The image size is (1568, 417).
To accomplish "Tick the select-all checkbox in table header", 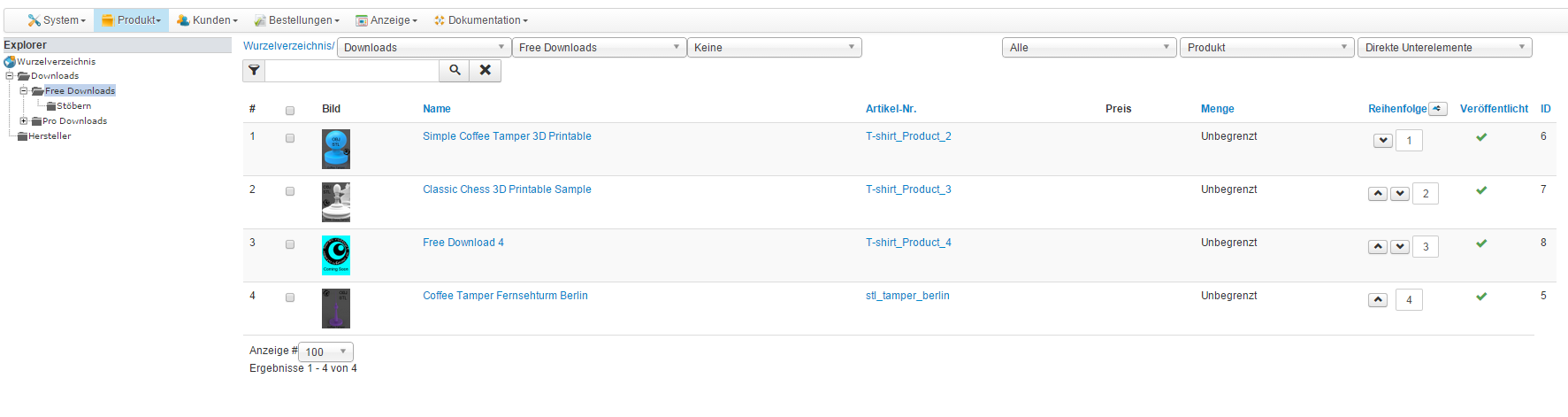I will click(290, 111).
